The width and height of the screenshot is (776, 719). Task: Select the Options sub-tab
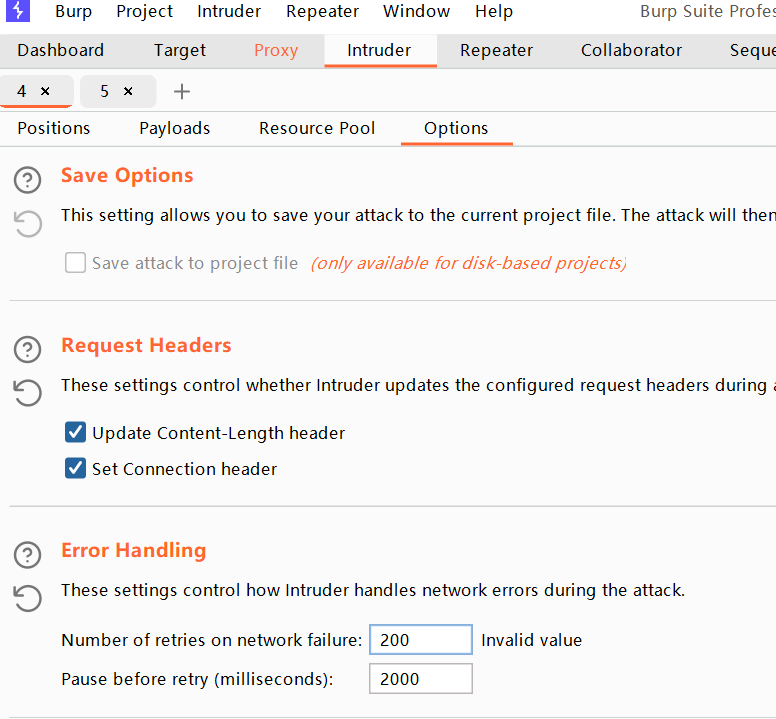coord(456,128)
